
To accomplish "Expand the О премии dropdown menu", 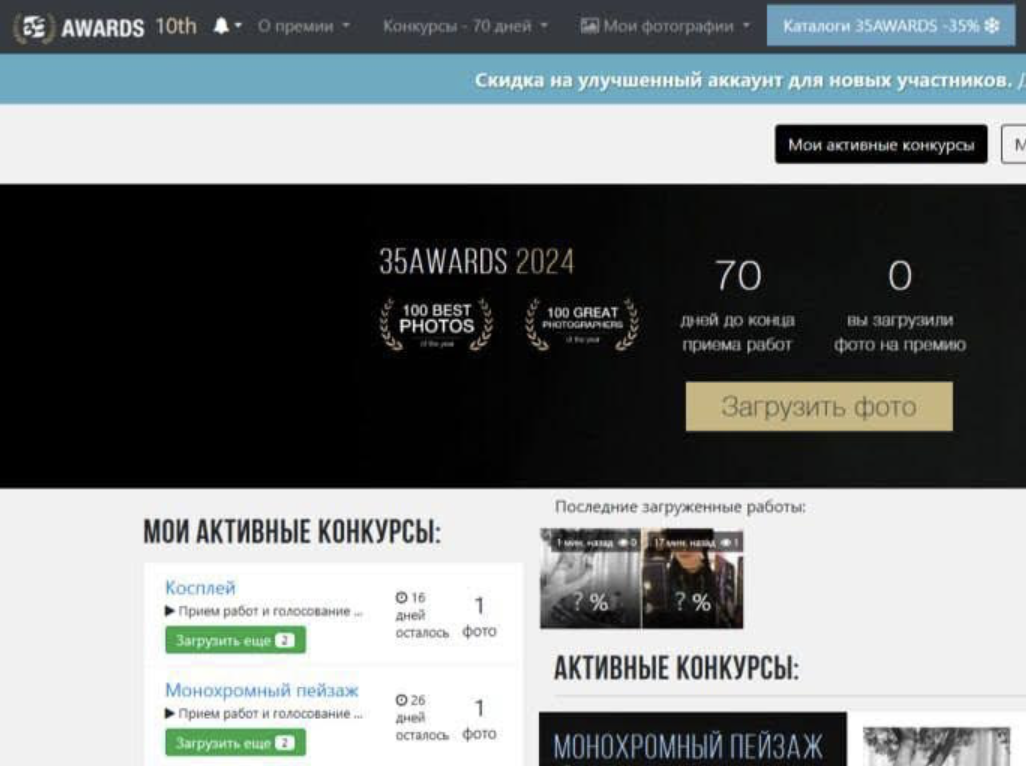I will [304, 26].
